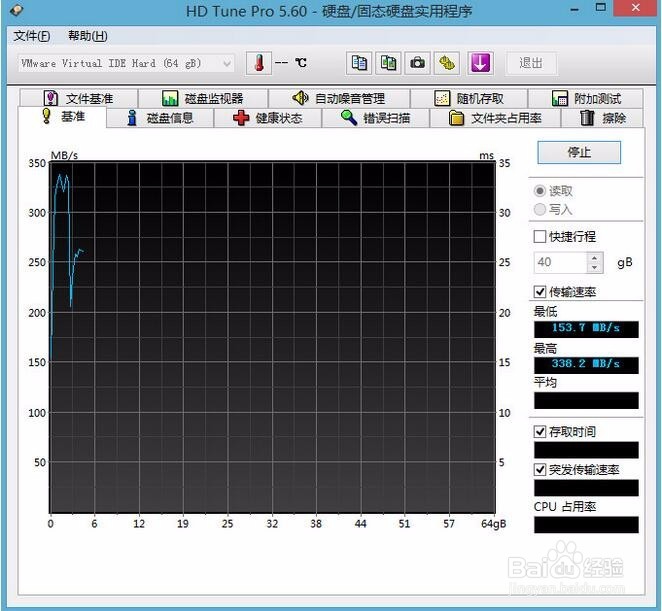662x611 pixels.
Task: Save screenshot with camera icon
Action: [x=417, y=63]
